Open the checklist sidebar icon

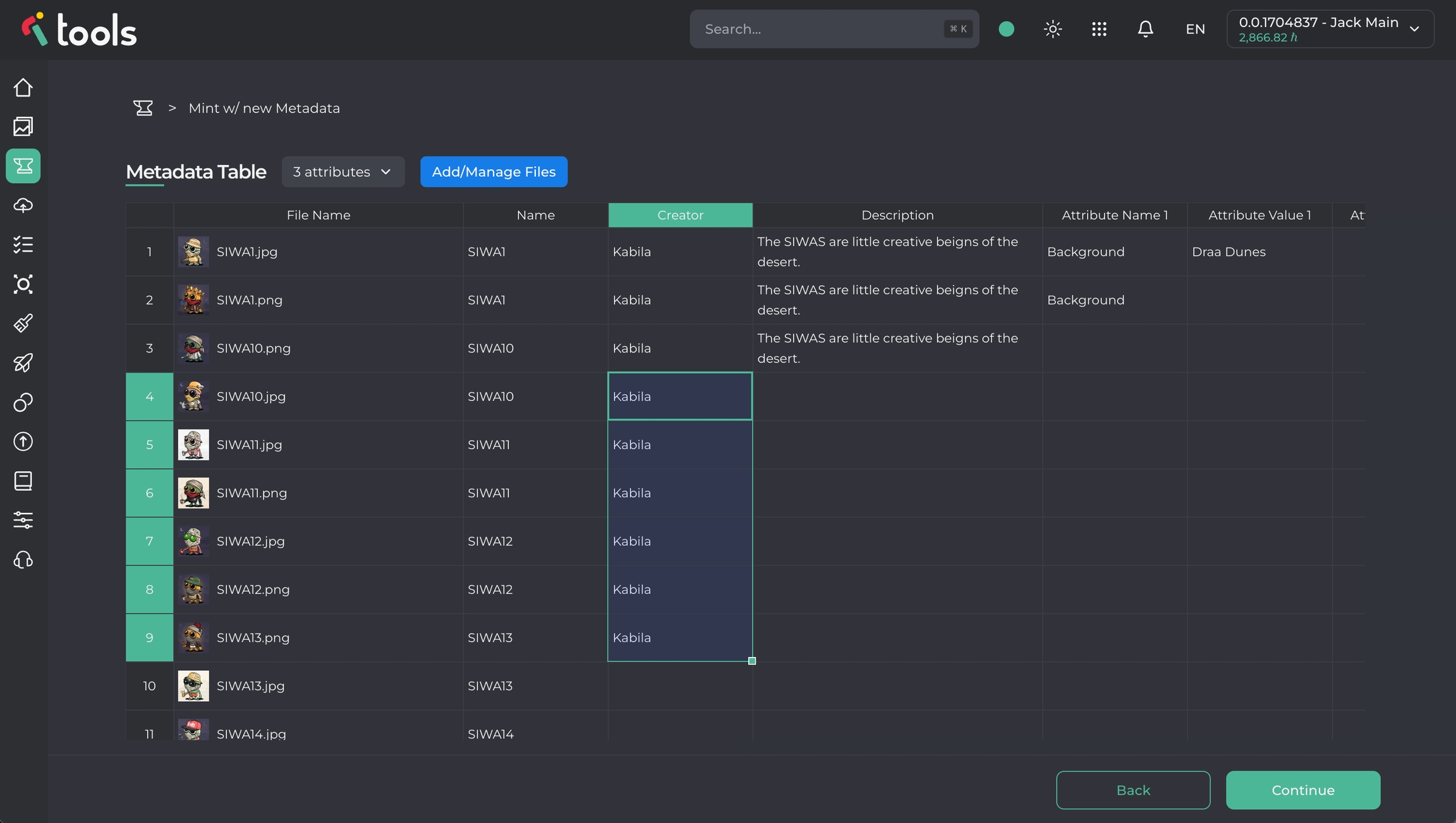tap(23, 244)
